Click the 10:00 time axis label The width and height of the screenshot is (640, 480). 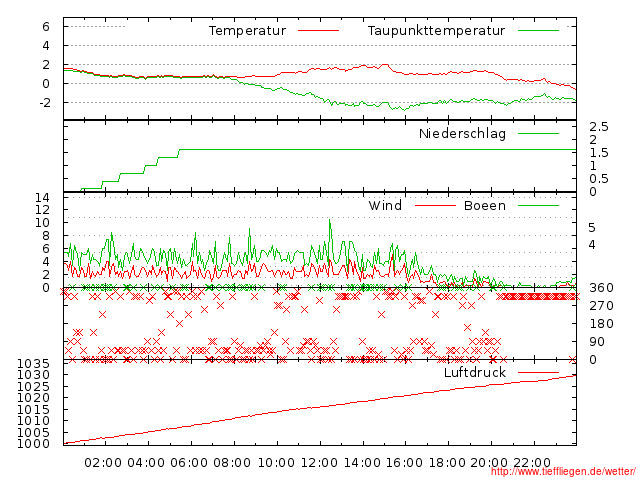[x=276, y=463]
